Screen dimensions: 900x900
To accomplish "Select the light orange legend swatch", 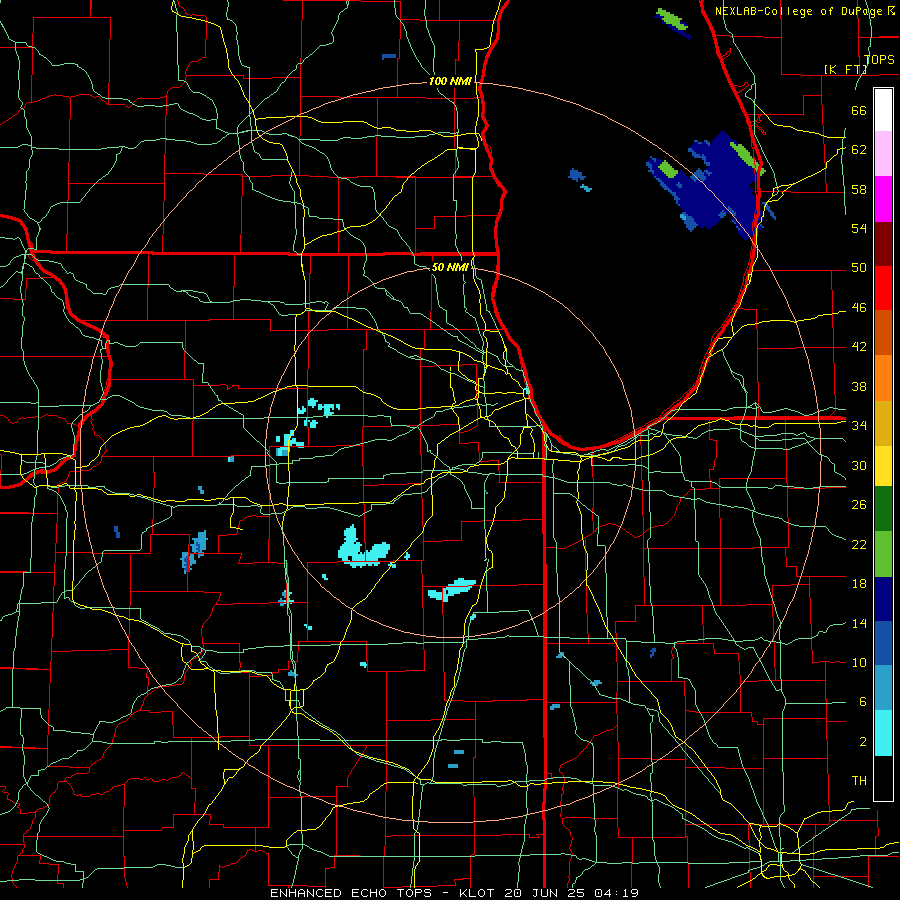I will tap(883, 378).
